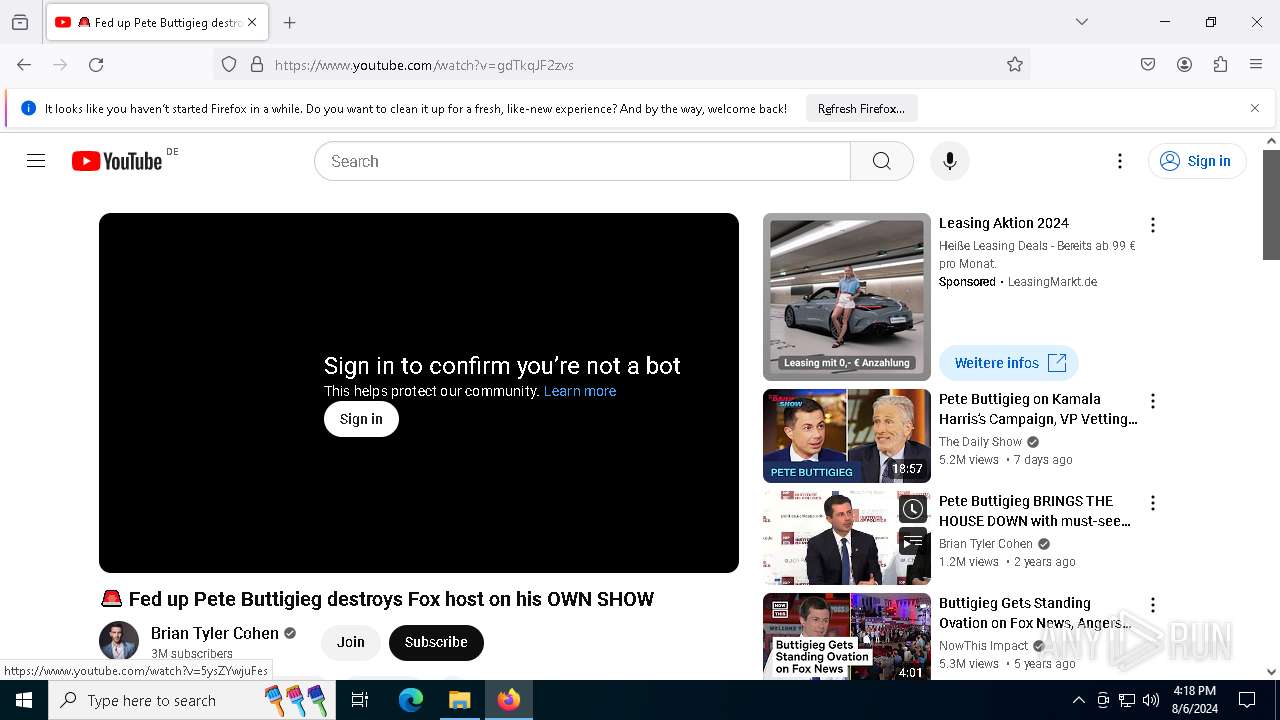This screenshot has width=1280, height=720.
Task: Open Firefox account icon
Action: (x=1184, y=65)
